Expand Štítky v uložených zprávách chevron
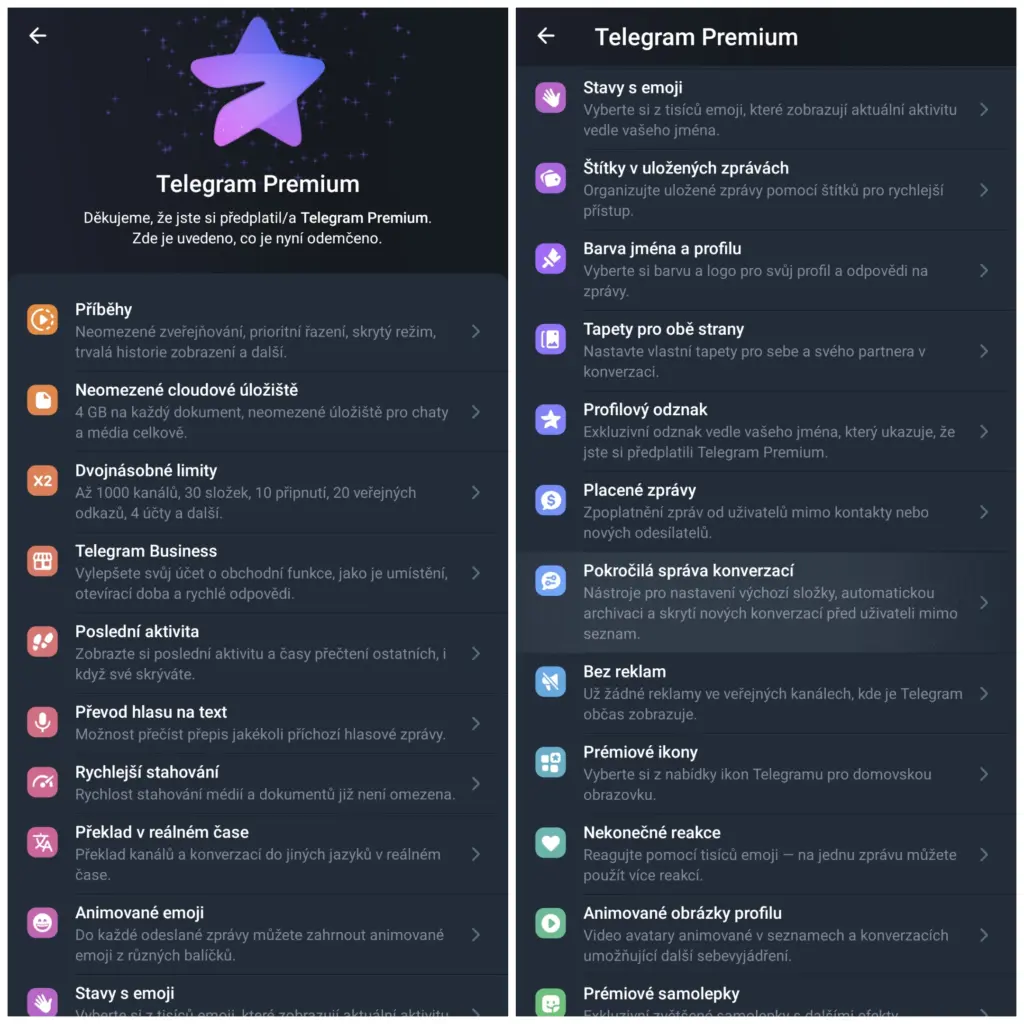1024x1024 pixels. (x=984, y=190)
